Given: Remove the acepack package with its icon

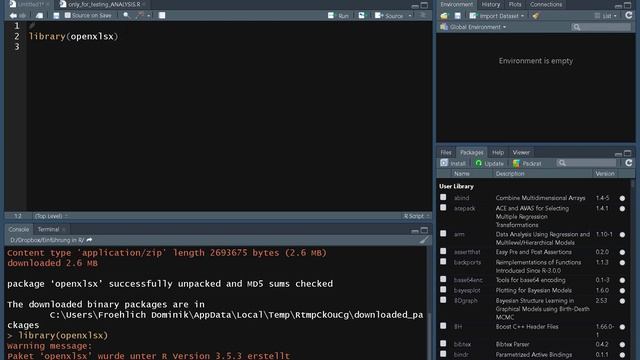Looking at the screenshot, I should 622,209.
